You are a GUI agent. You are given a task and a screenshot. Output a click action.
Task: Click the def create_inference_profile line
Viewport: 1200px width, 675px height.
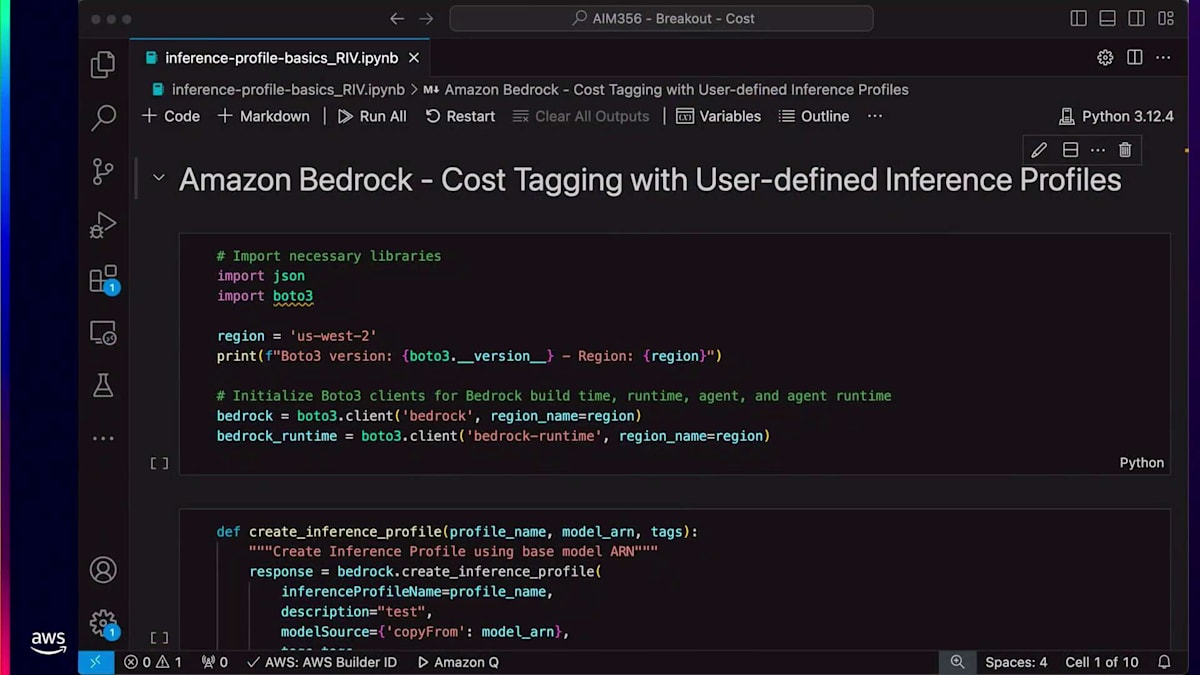coord(457,532)
